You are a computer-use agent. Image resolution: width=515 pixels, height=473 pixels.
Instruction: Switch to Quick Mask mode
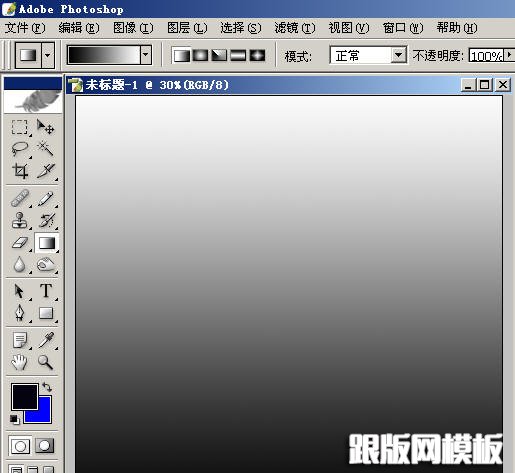coord(45,446)
